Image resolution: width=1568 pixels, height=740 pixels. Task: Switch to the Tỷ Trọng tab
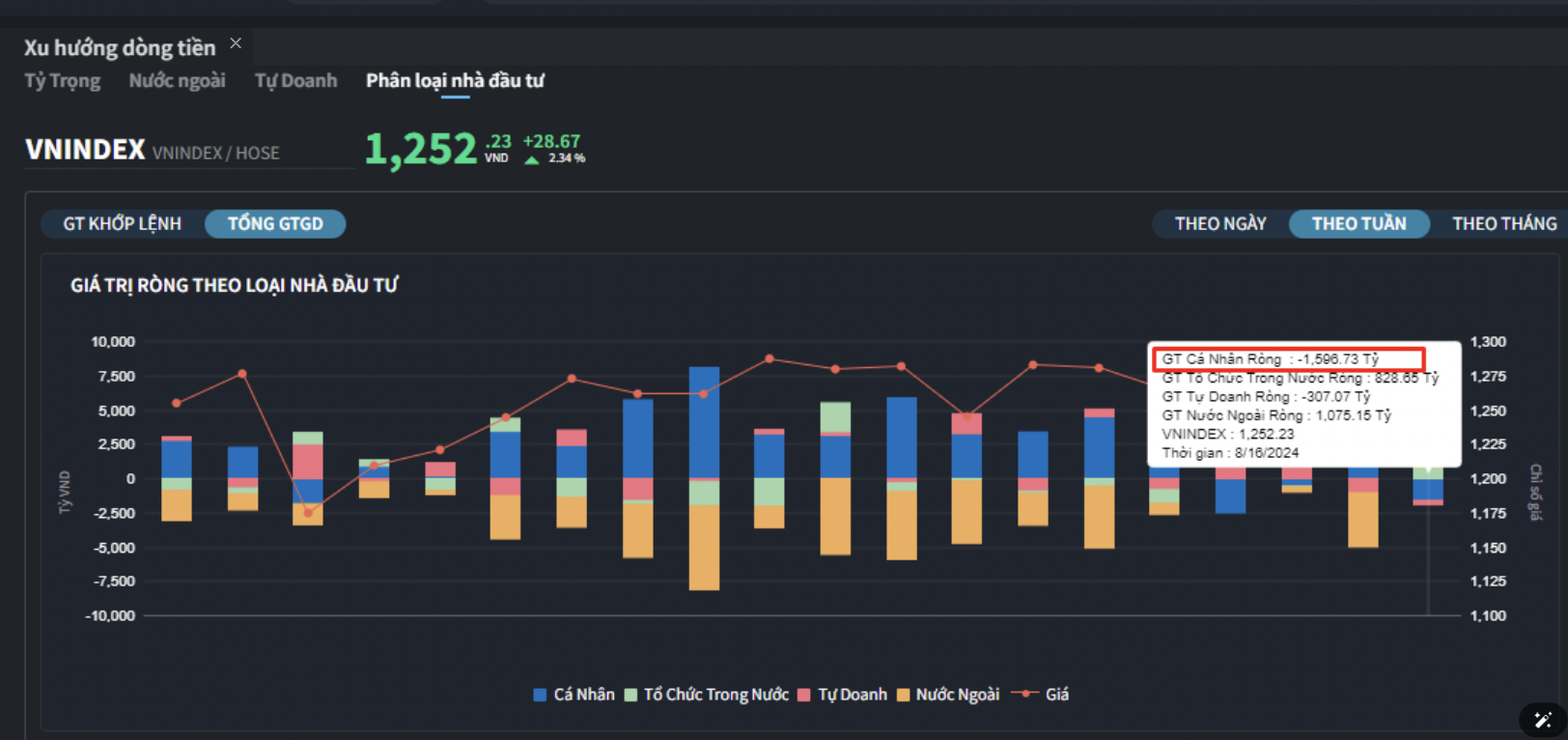(x=62, y=81)
